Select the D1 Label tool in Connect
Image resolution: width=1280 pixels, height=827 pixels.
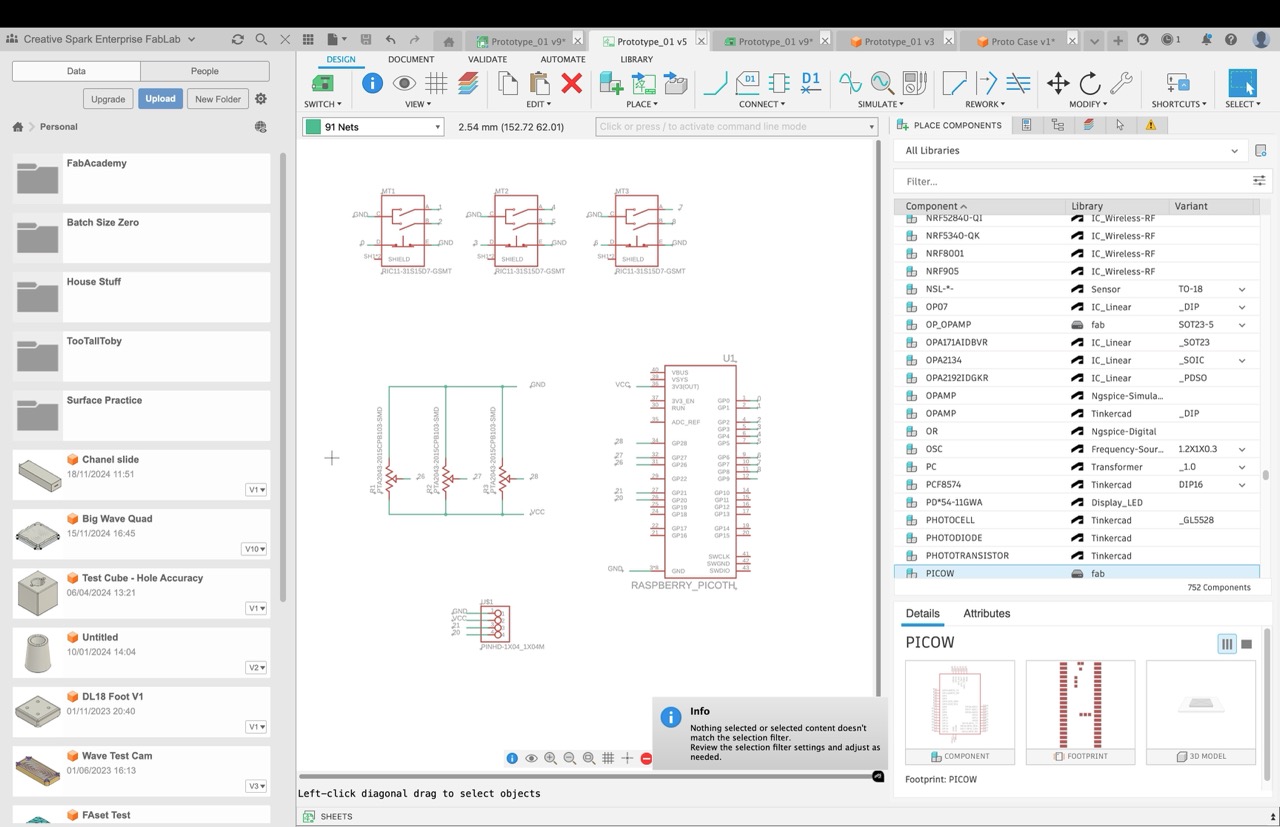pos(811,82)
